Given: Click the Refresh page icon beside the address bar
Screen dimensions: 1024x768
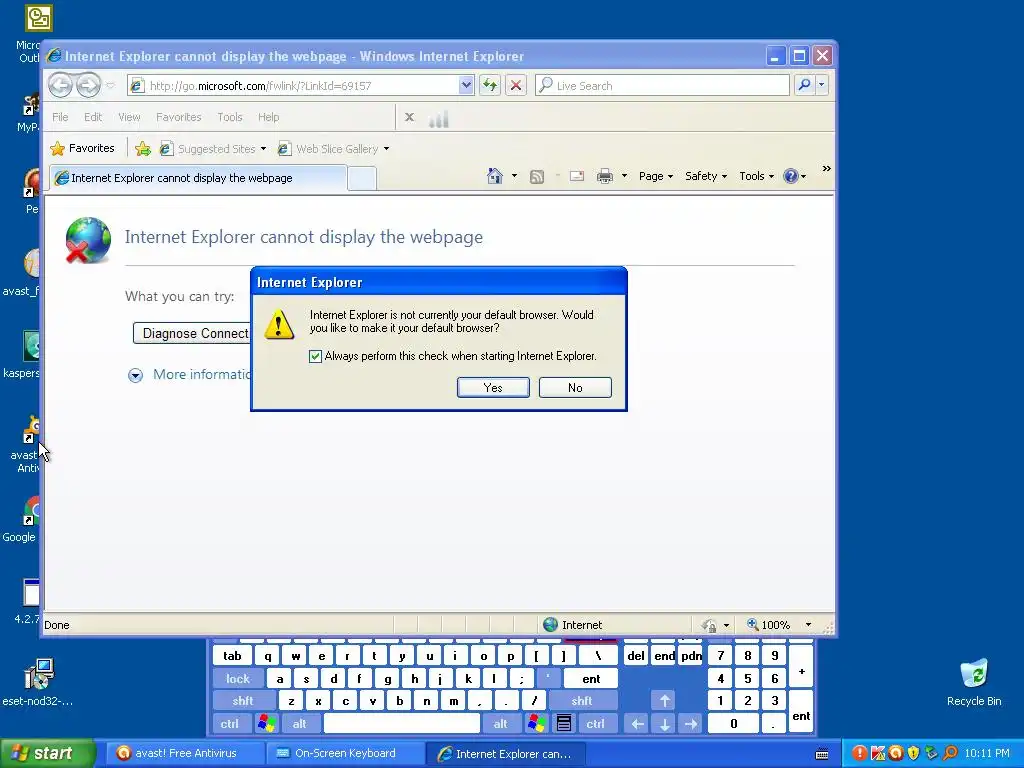Looking at the screenshot, I should pos(490,86).
